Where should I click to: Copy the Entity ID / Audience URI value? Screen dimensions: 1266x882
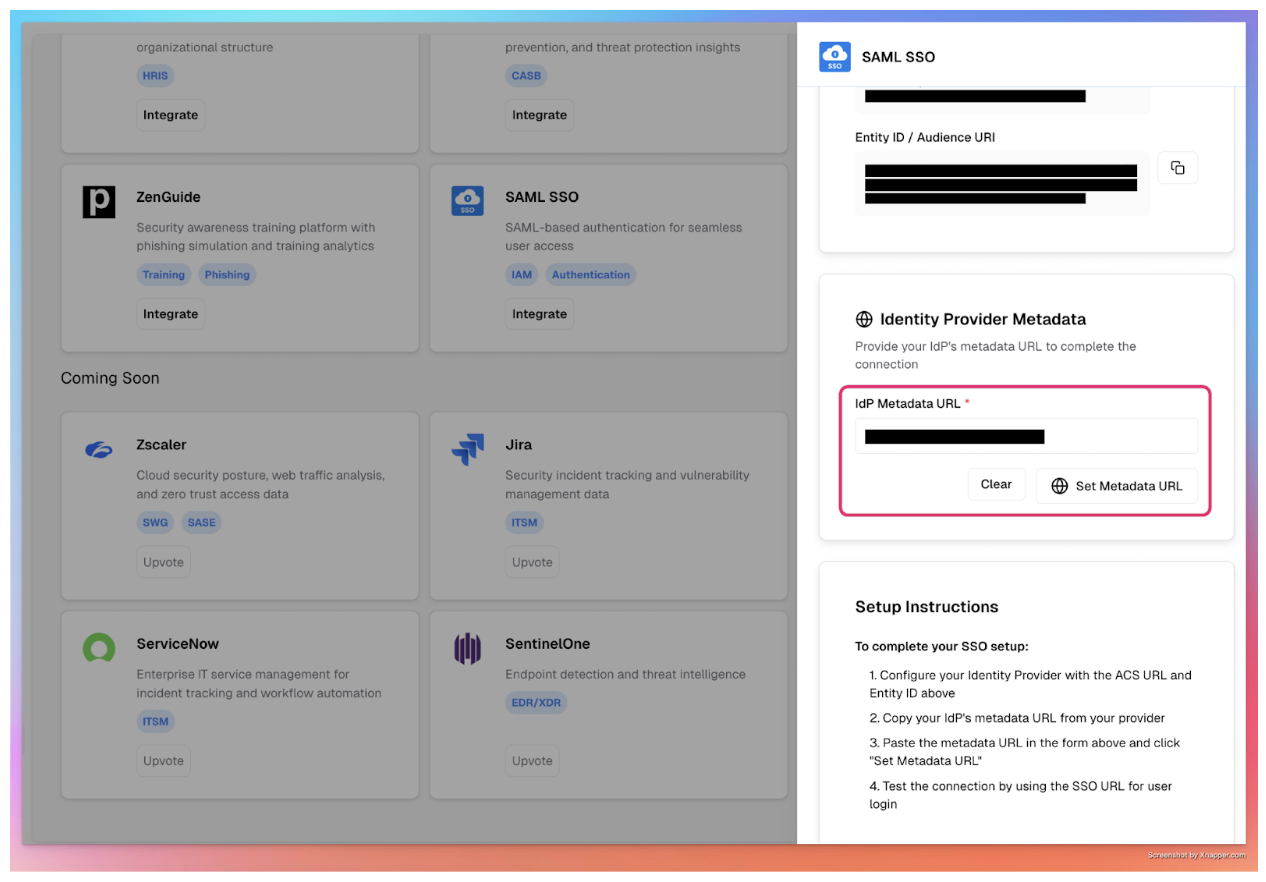click(1177, 168)
